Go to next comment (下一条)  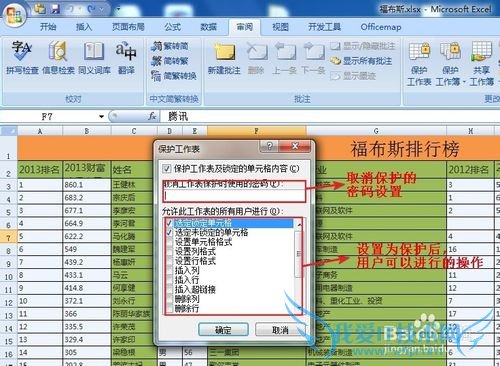click(313, 58)
